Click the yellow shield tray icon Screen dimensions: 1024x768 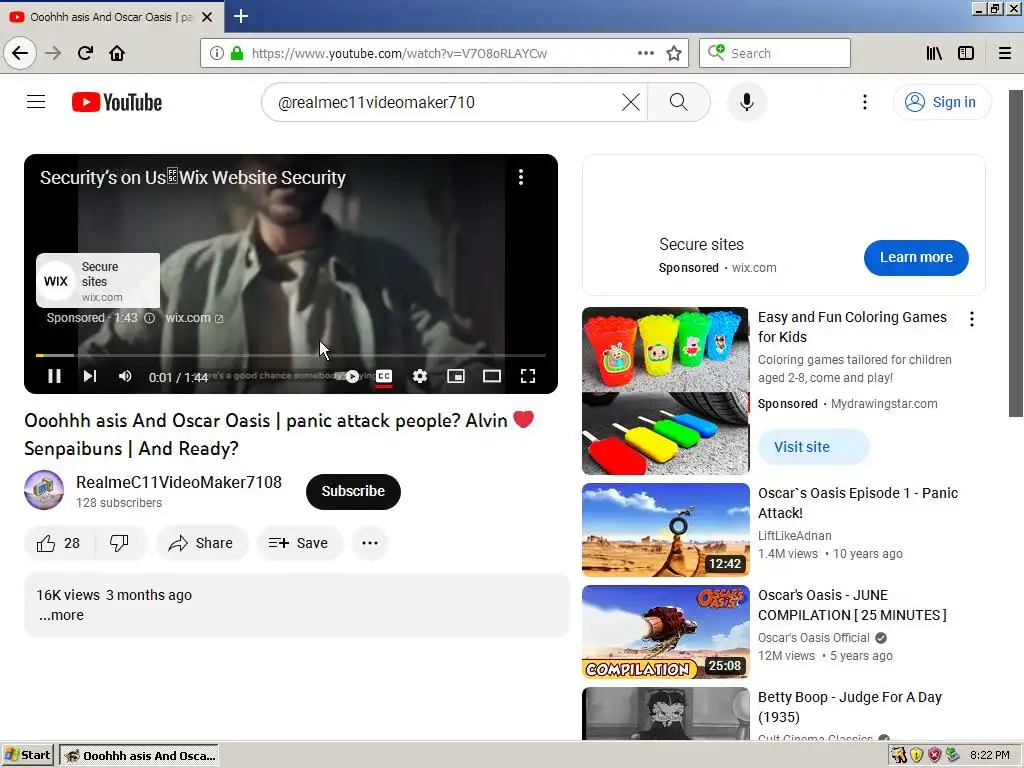click(916, 755)
